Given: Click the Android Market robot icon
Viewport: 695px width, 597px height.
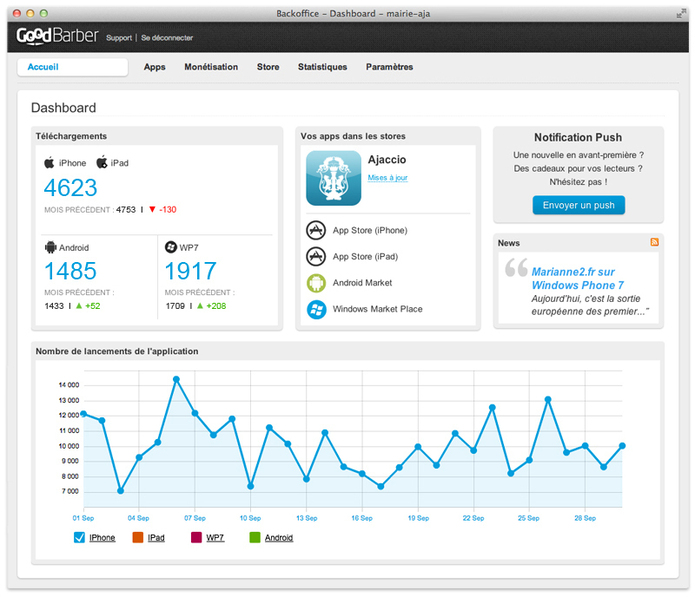Looking at the screenshot, I should click(316, 283).
